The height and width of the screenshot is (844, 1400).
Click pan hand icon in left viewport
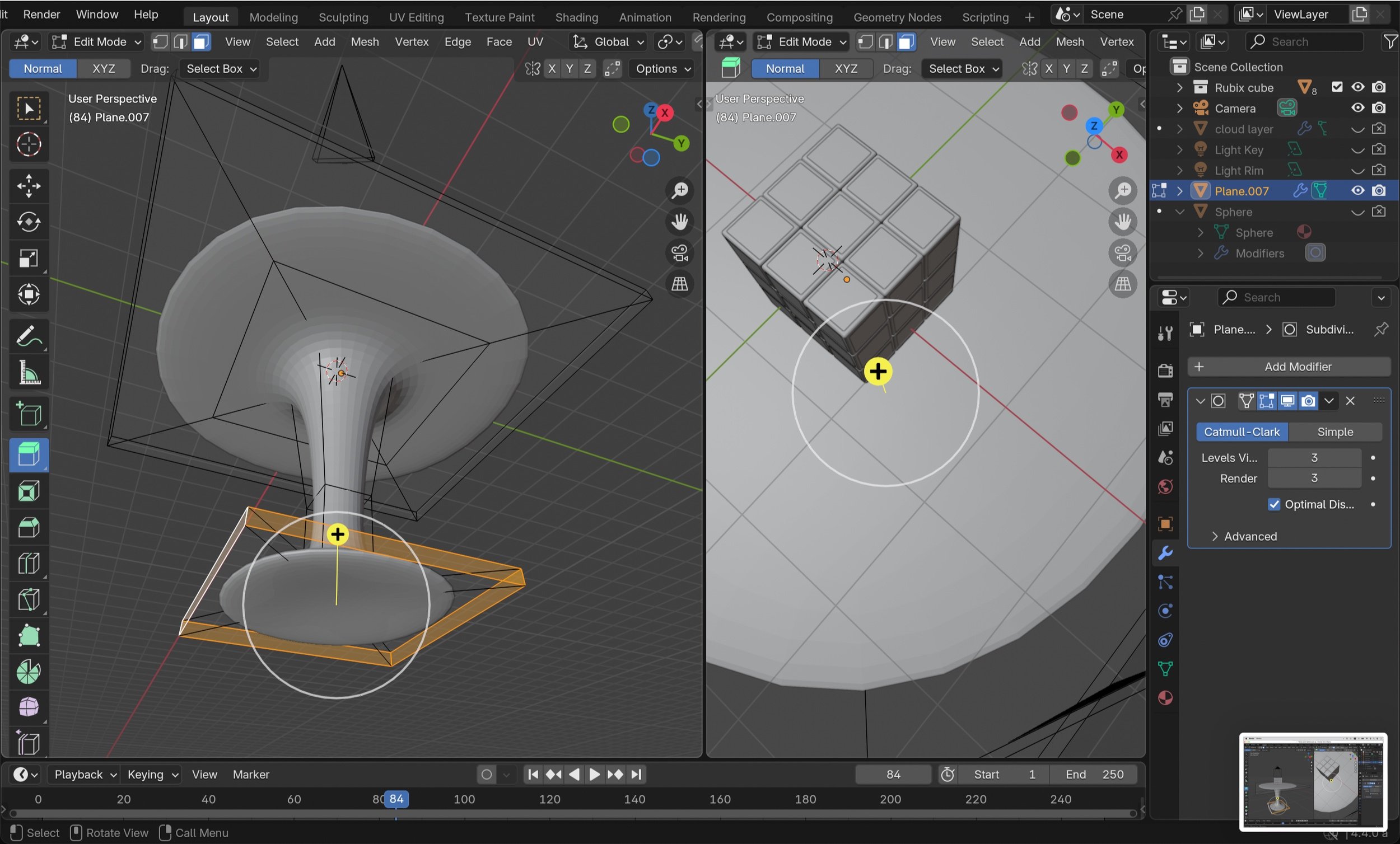tap(679, 222)
